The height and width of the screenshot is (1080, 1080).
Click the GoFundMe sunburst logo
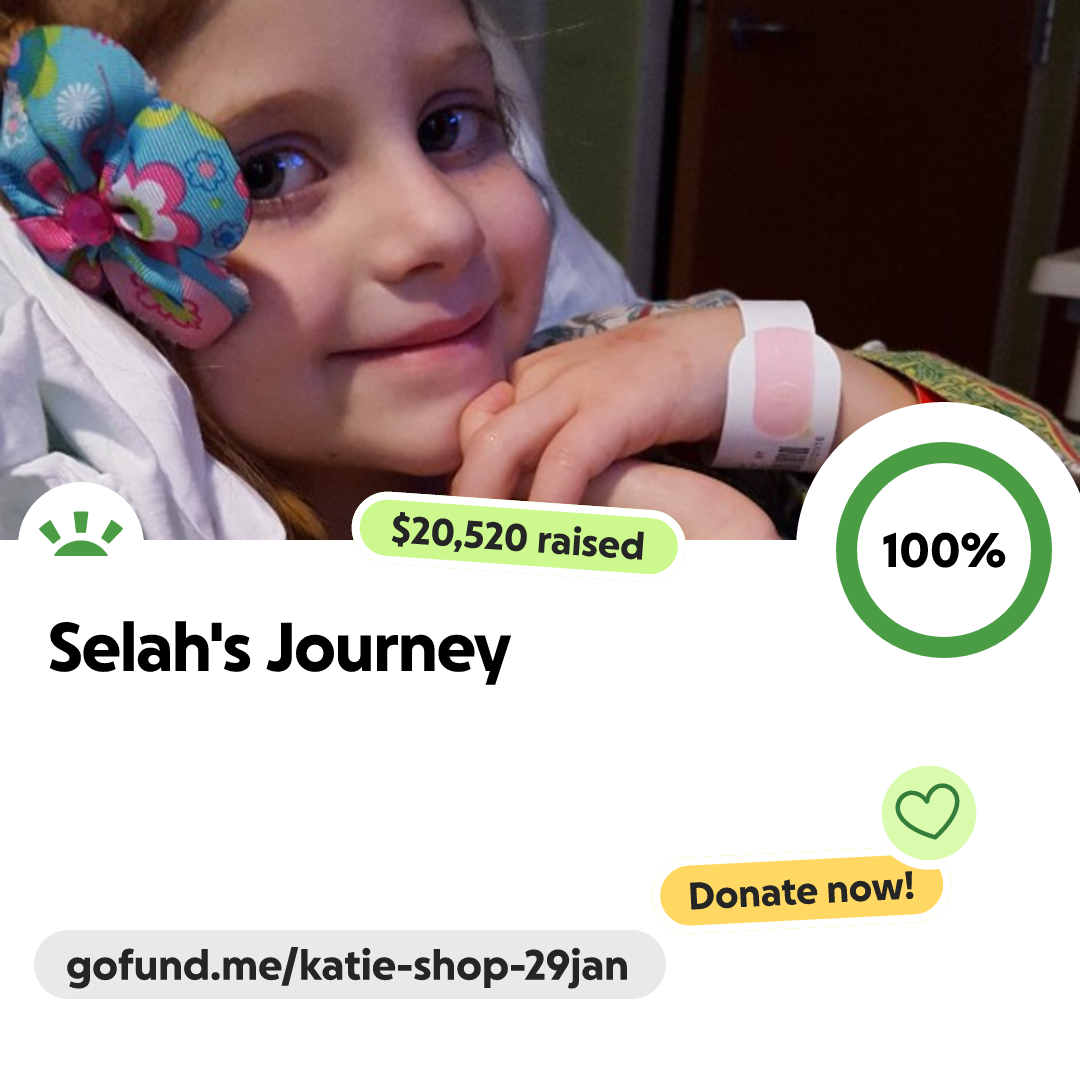tap(81, 534)
